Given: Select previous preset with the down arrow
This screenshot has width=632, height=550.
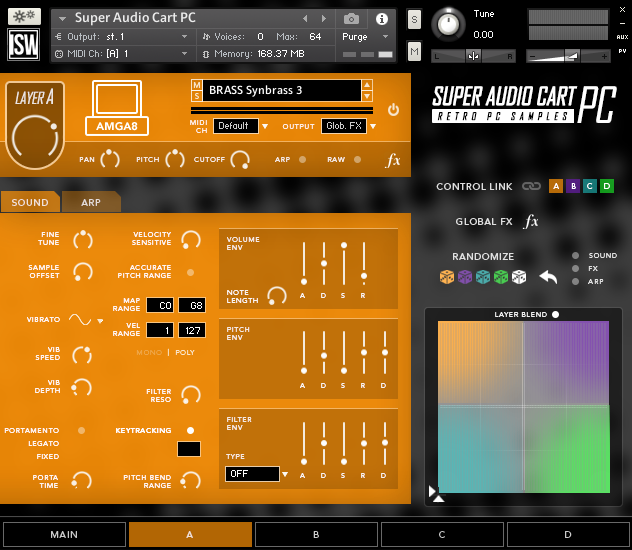Looking at the screenshot, I should click(x=367, y=96).
